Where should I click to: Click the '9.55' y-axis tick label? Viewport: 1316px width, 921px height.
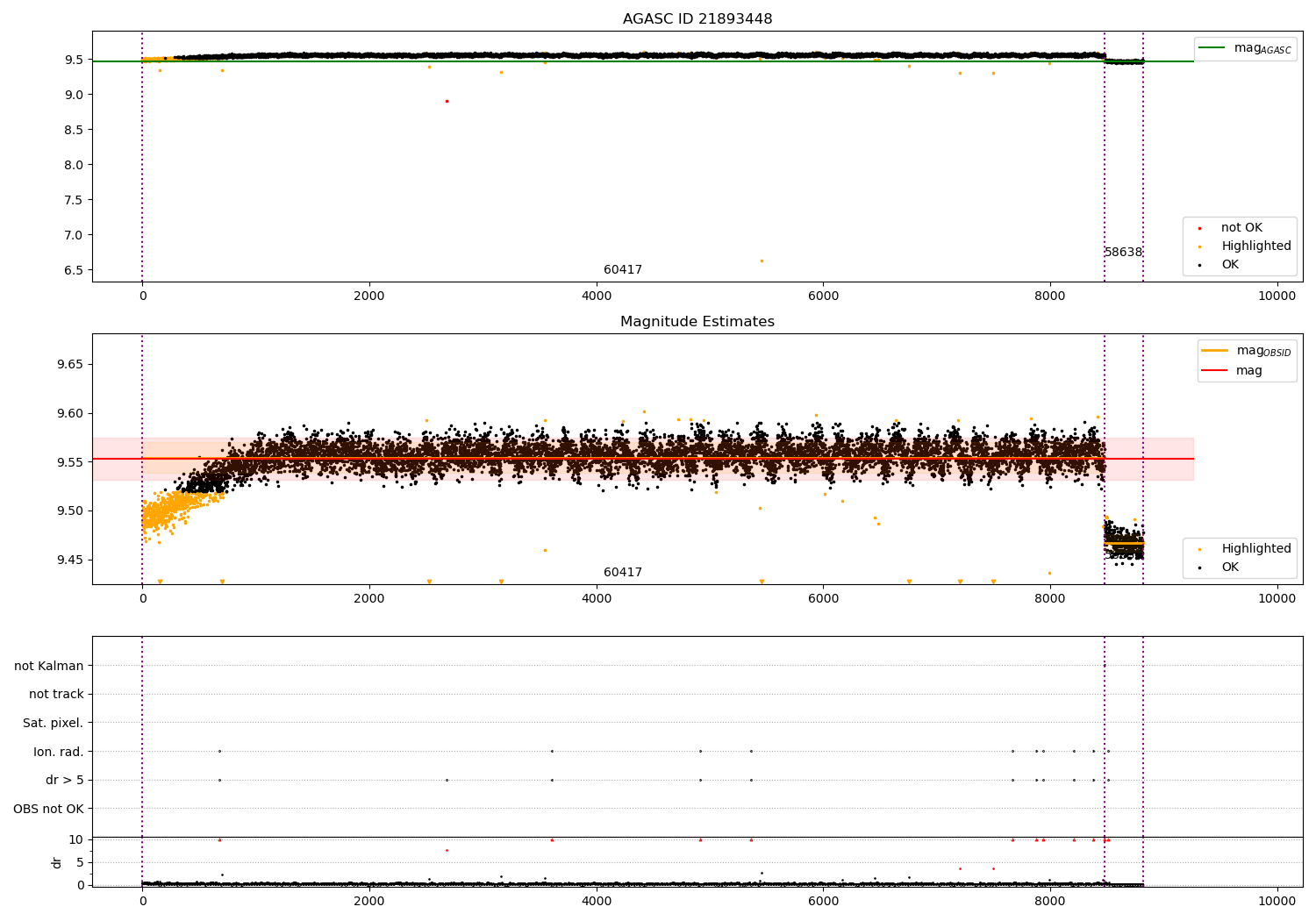[69, 462]
